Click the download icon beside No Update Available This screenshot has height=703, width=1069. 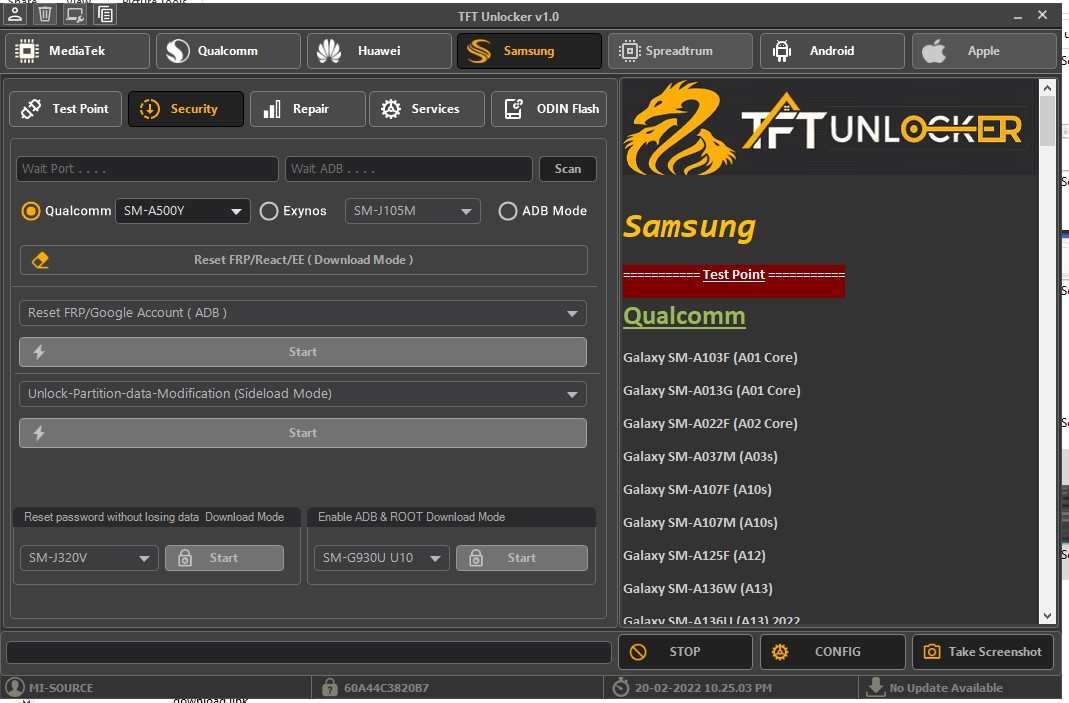pyautogui.click(x=875, y=687)
